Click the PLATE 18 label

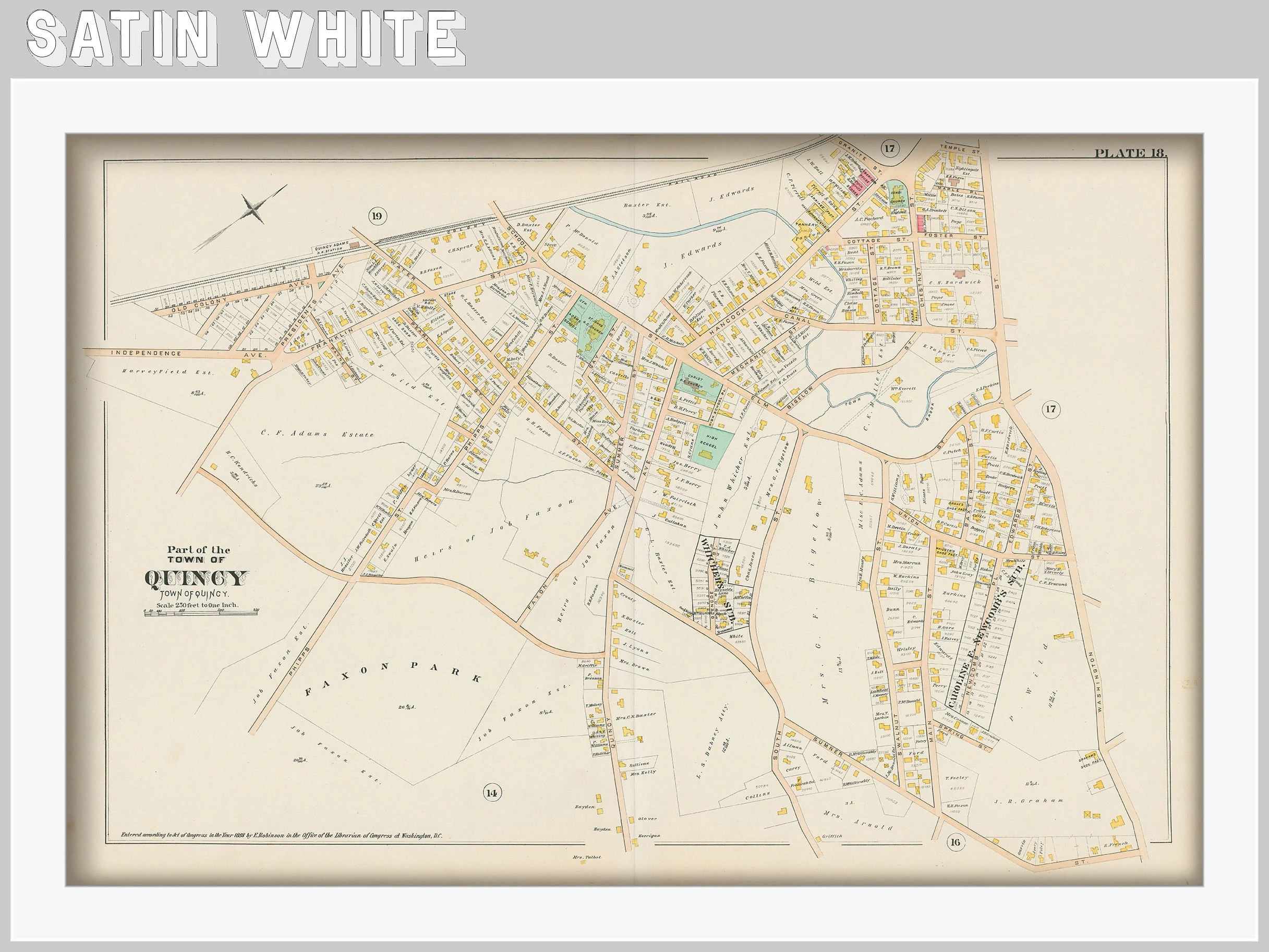(x=1130, y=153)
